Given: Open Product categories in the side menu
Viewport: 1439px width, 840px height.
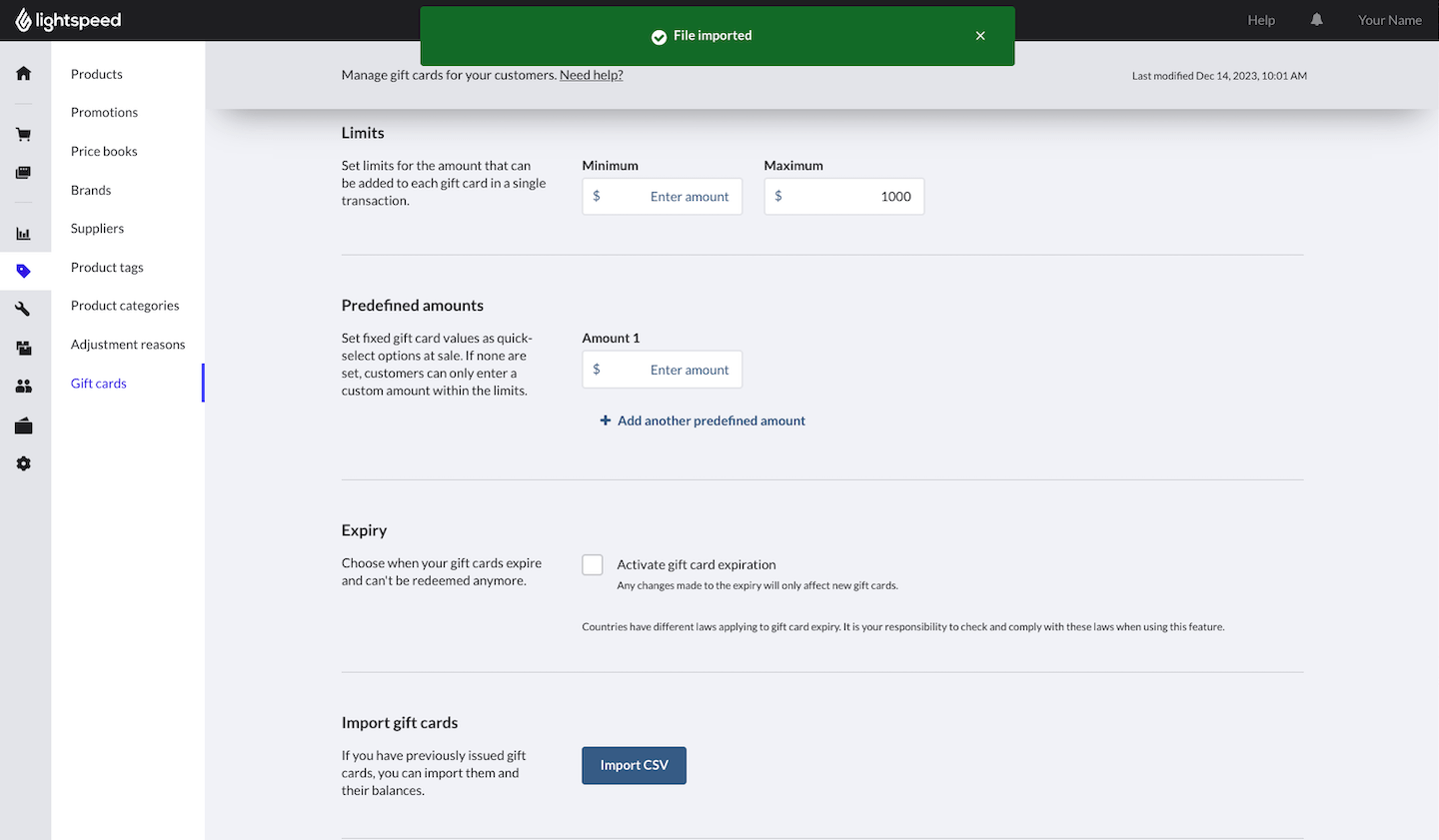Looking at the screenshot, I should pos(125,306).
